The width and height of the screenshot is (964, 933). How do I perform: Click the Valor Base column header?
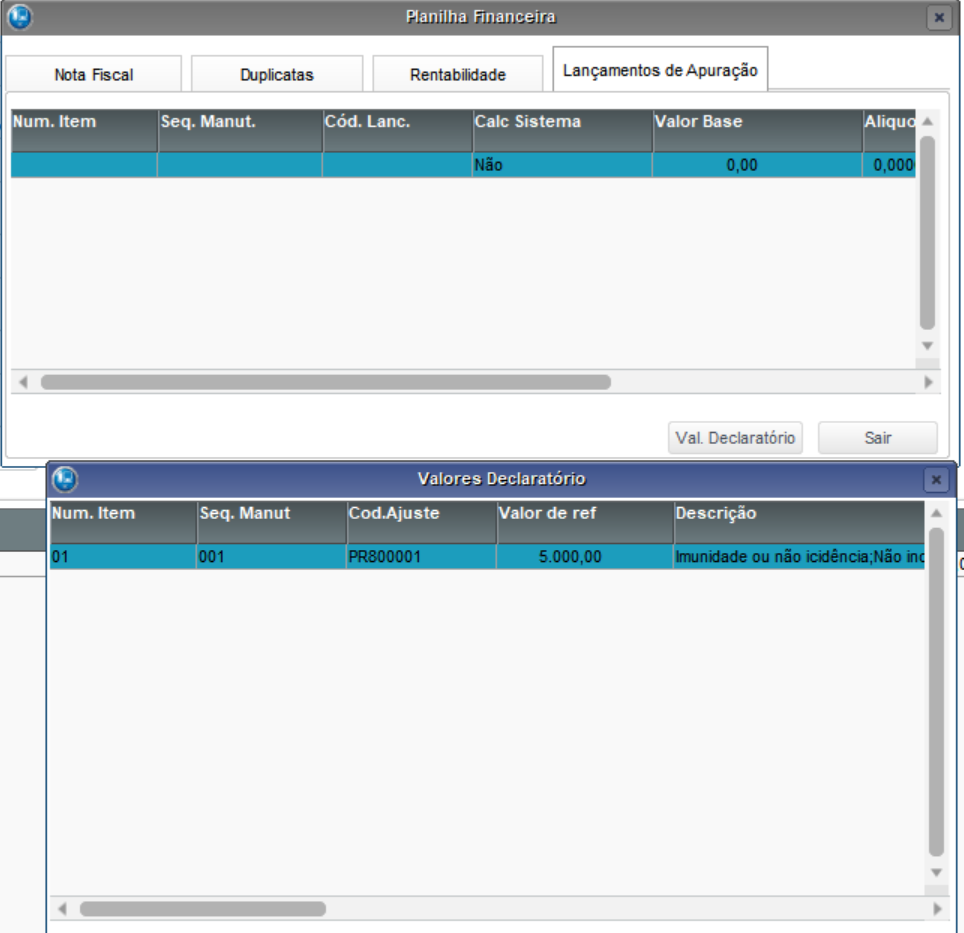[758, 131]
